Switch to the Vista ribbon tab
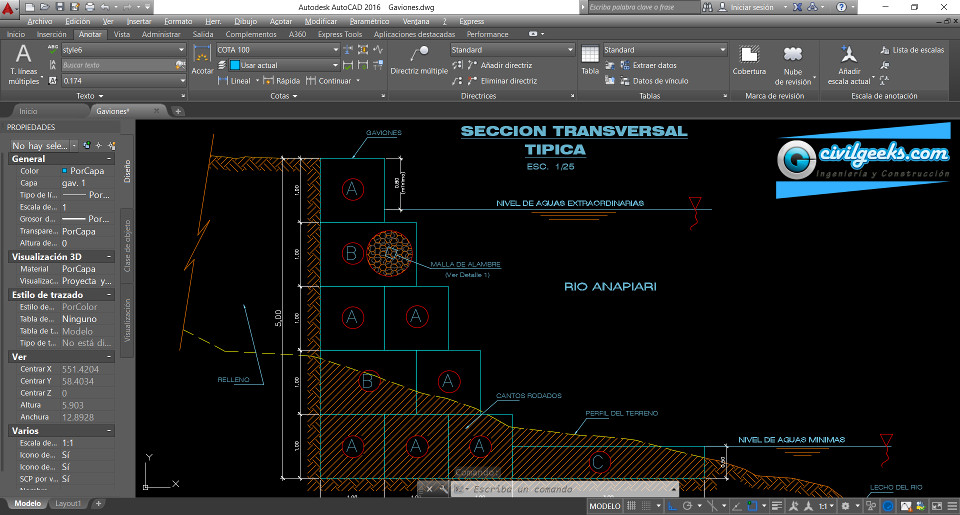 121,34
